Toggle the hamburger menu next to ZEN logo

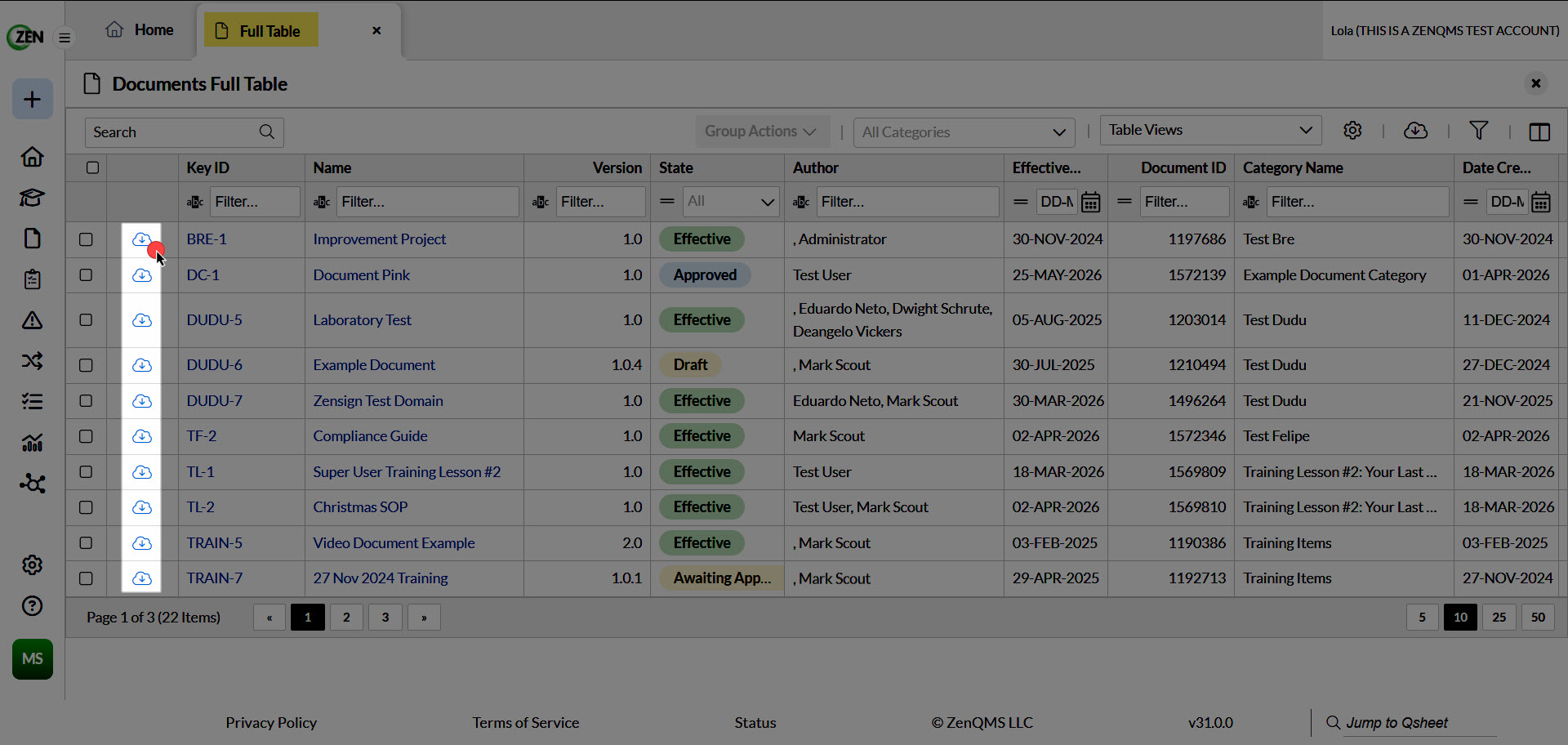pyautogui.click(x=65, y=38)
